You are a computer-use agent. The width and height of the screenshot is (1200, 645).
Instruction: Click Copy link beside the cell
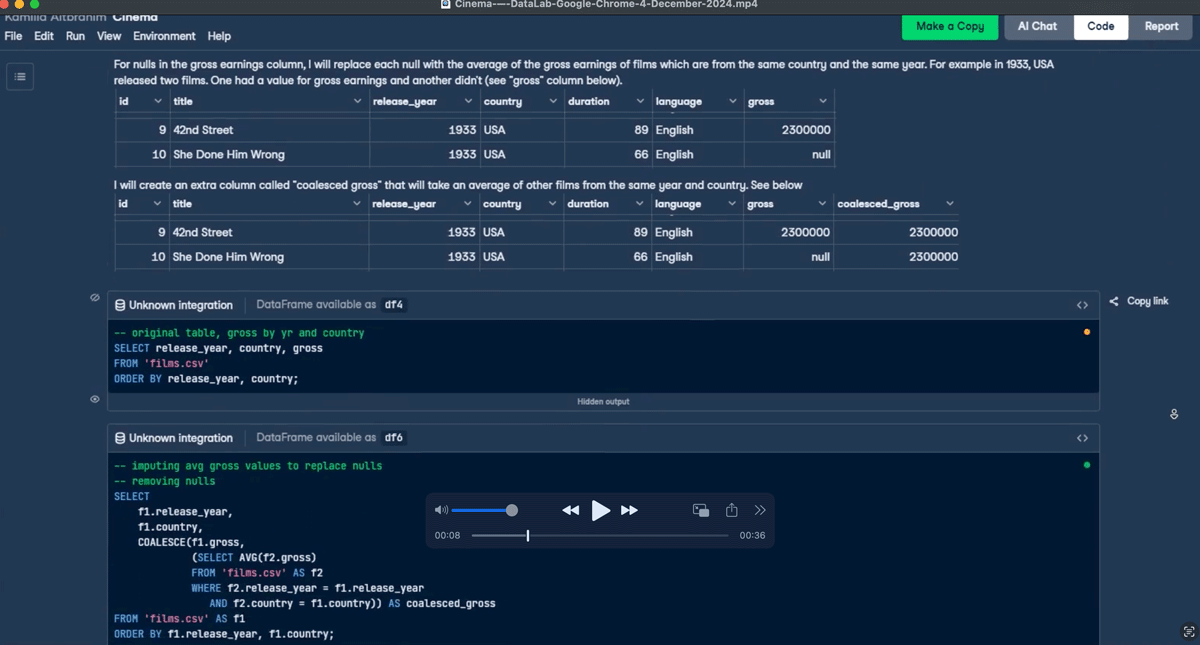(x=1139, y=301)
